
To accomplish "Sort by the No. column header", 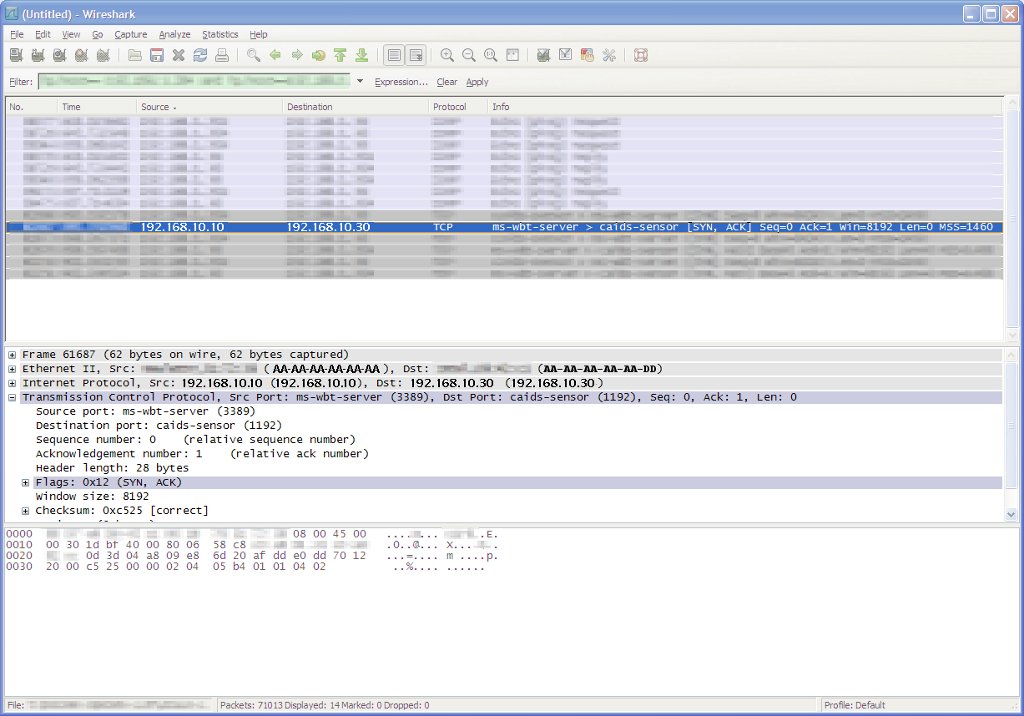I will 32,106.
